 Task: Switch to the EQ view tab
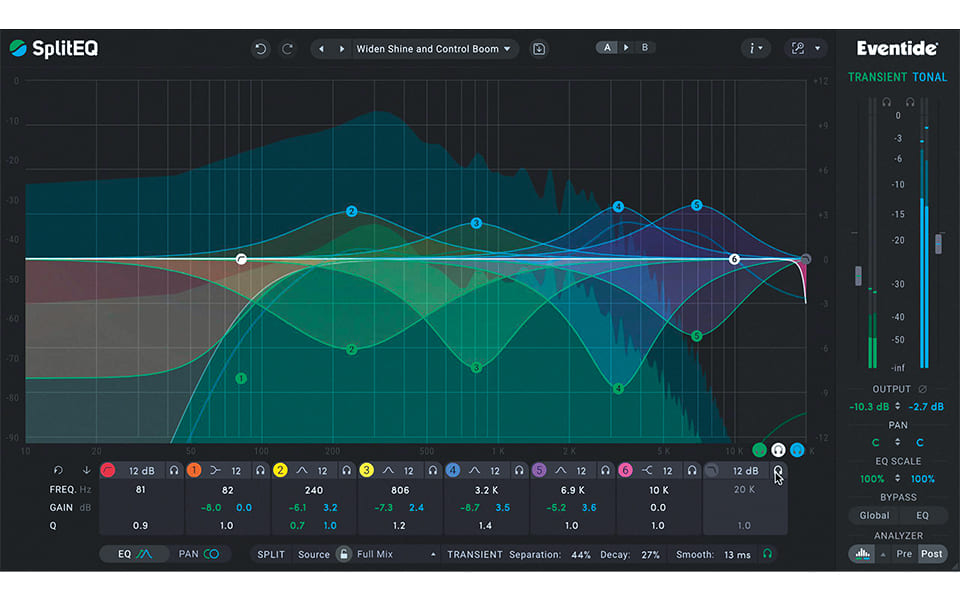point(135,554)
